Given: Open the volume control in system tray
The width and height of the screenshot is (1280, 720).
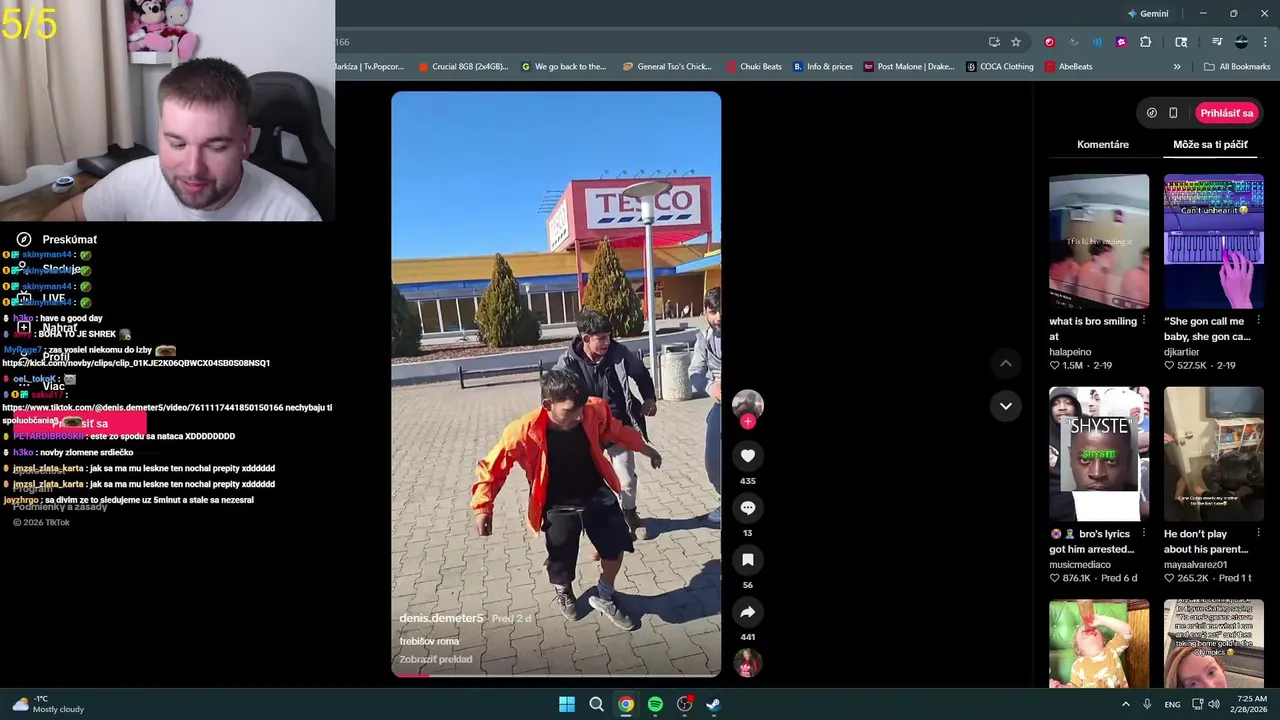Looking at the screenshot, I should click(x=1213, y=704).
